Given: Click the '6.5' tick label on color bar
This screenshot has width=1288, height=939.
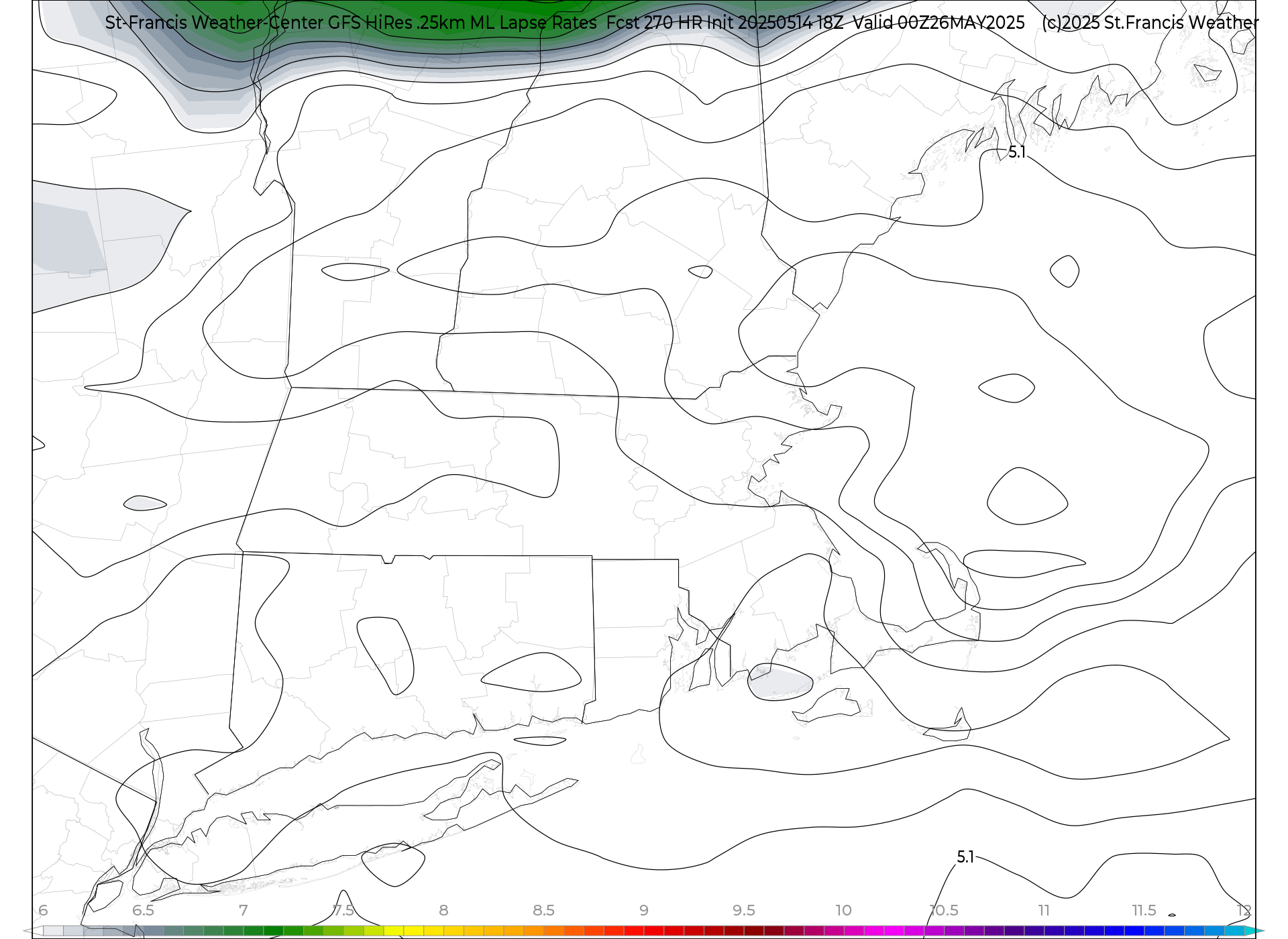Looking at the screenshot, I should [x=143, y=910].
